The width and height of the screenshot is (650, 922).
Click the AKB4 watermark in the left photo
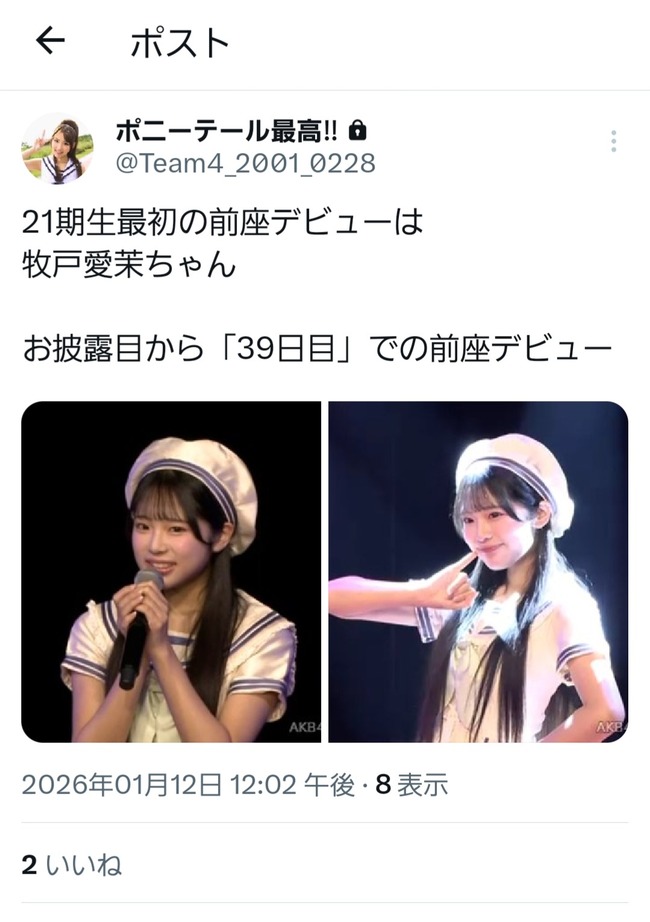(x=305, y=727)
